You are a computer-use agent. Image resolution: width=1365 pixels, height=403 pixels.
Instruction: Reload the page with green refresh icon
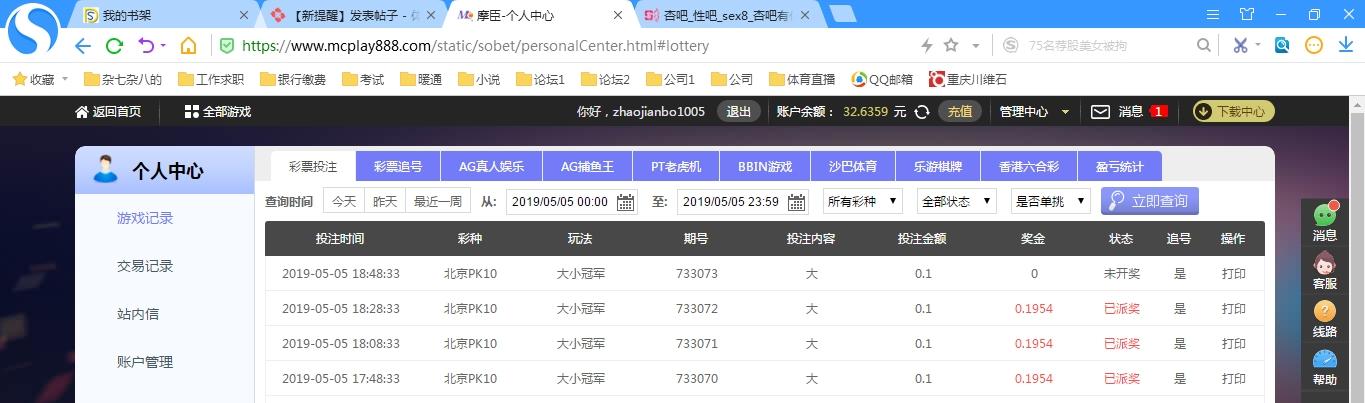(114, 46)
